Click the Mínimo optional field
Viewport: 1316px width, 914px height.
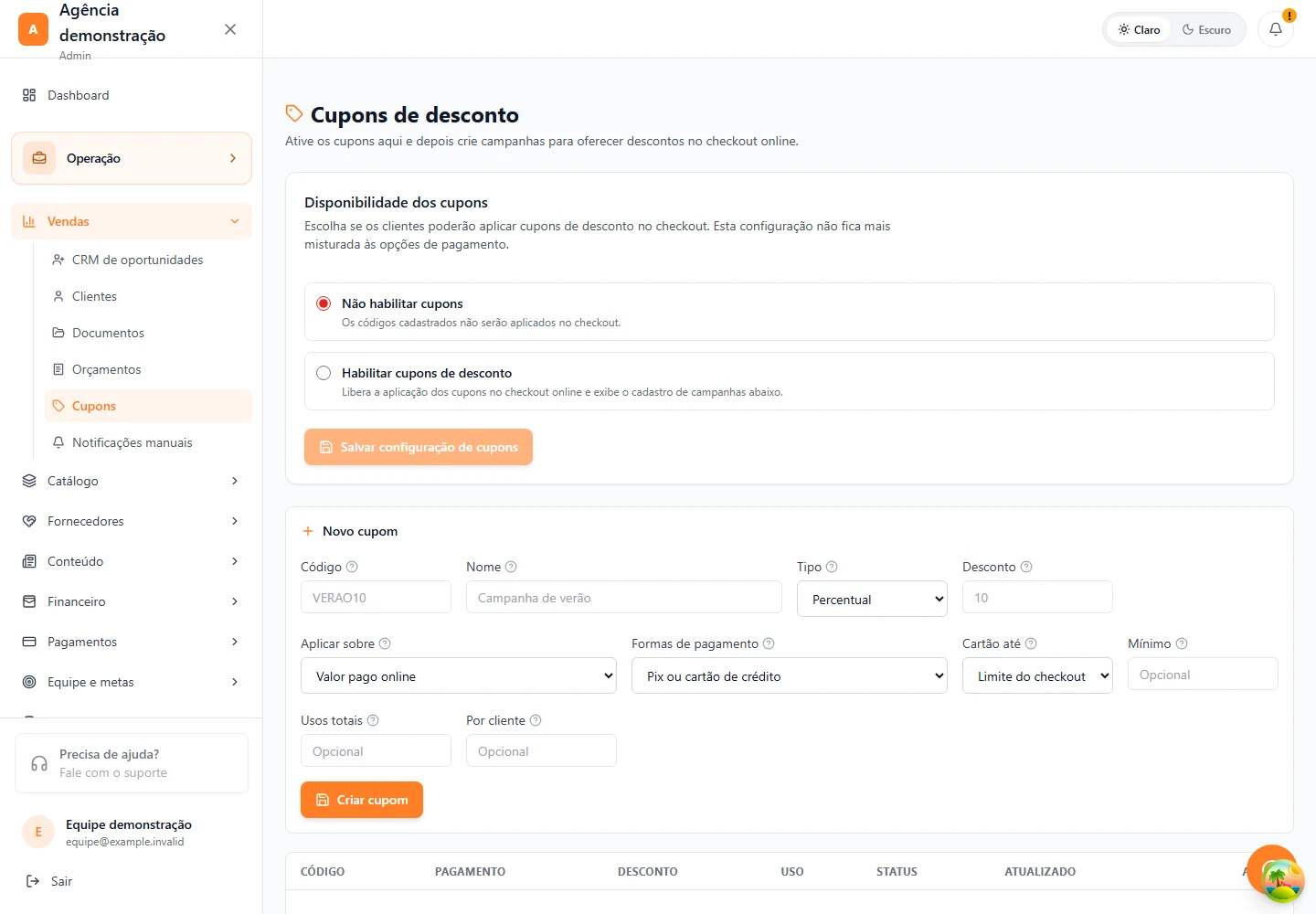1203,675
